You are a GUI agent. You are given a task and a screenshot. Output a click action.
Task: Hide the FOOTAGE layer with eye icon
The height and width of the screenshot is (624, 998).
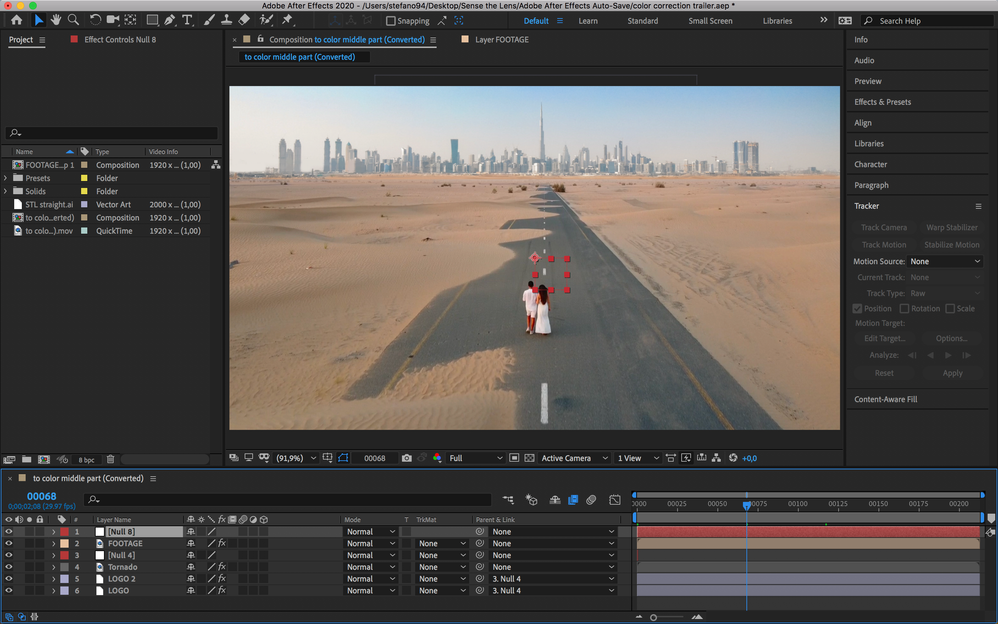pos(9,544)
